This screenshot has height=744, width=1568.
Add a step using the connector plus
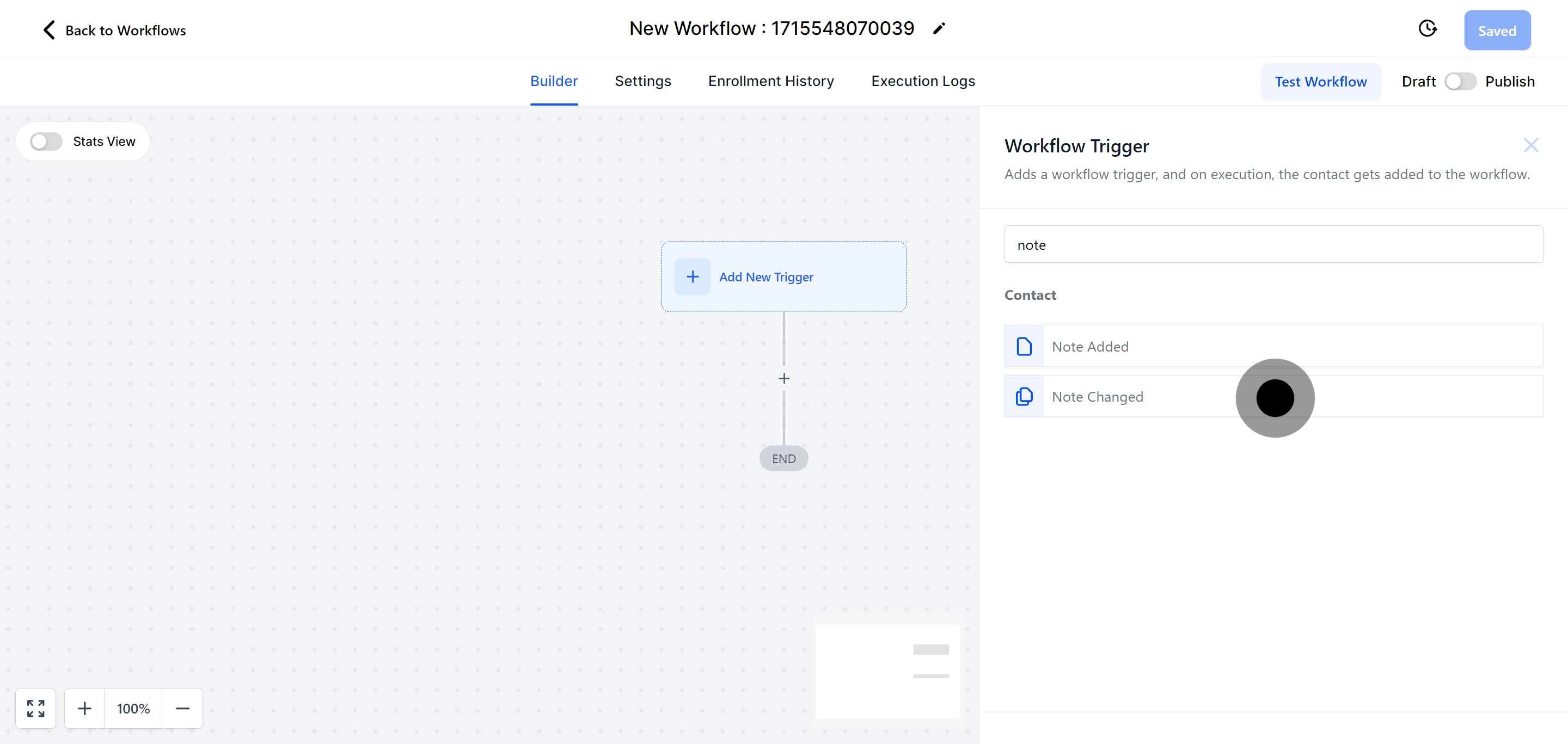point(784,378)
